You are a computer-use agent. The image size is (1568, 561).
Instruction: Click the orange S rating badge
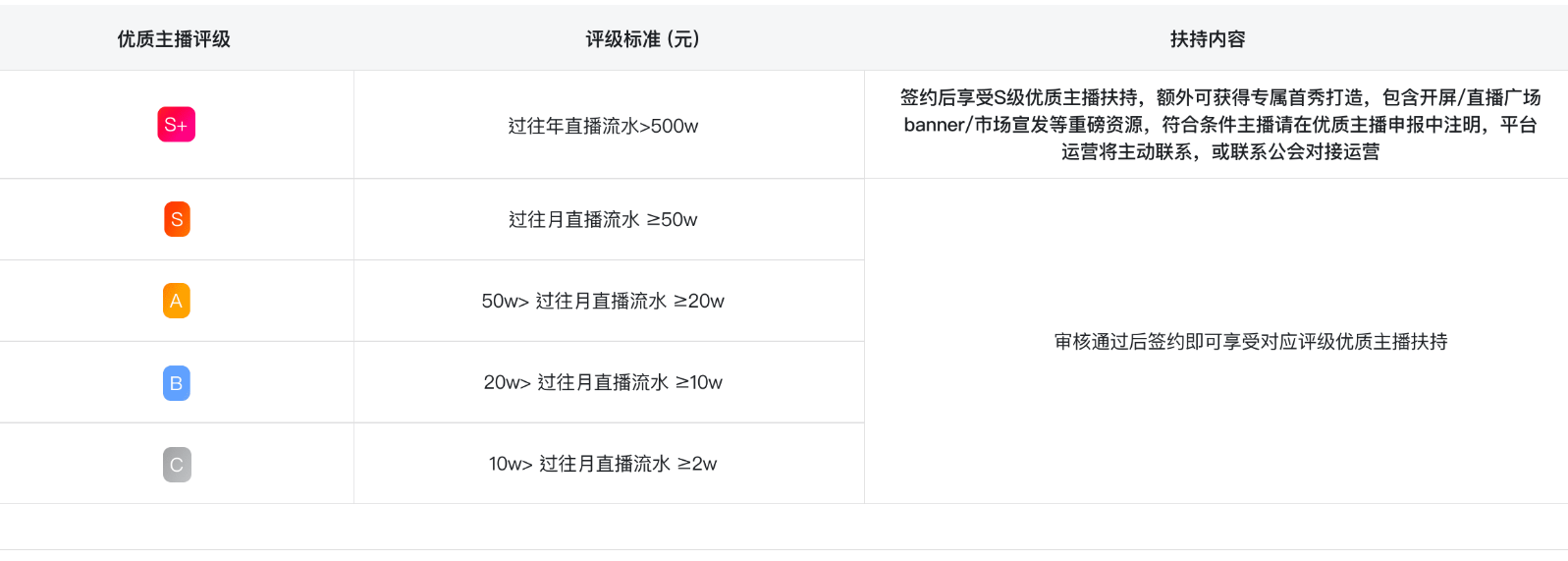click(x=177, y=219)
